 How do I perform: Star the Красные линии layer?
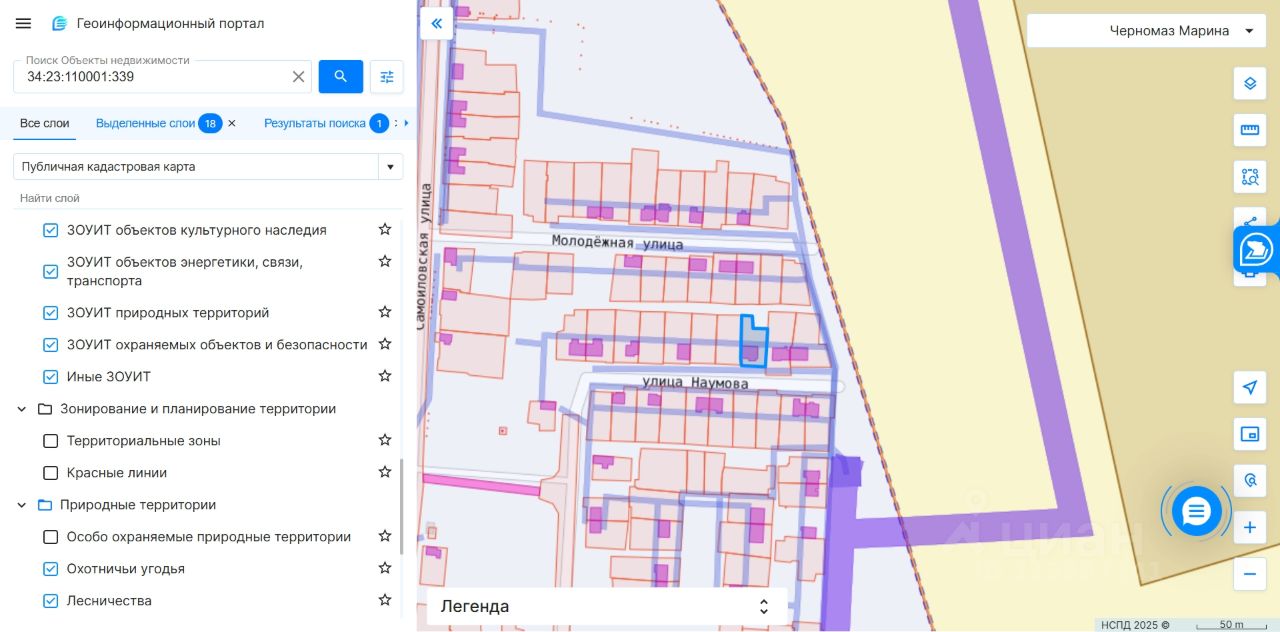click(385, 472)
